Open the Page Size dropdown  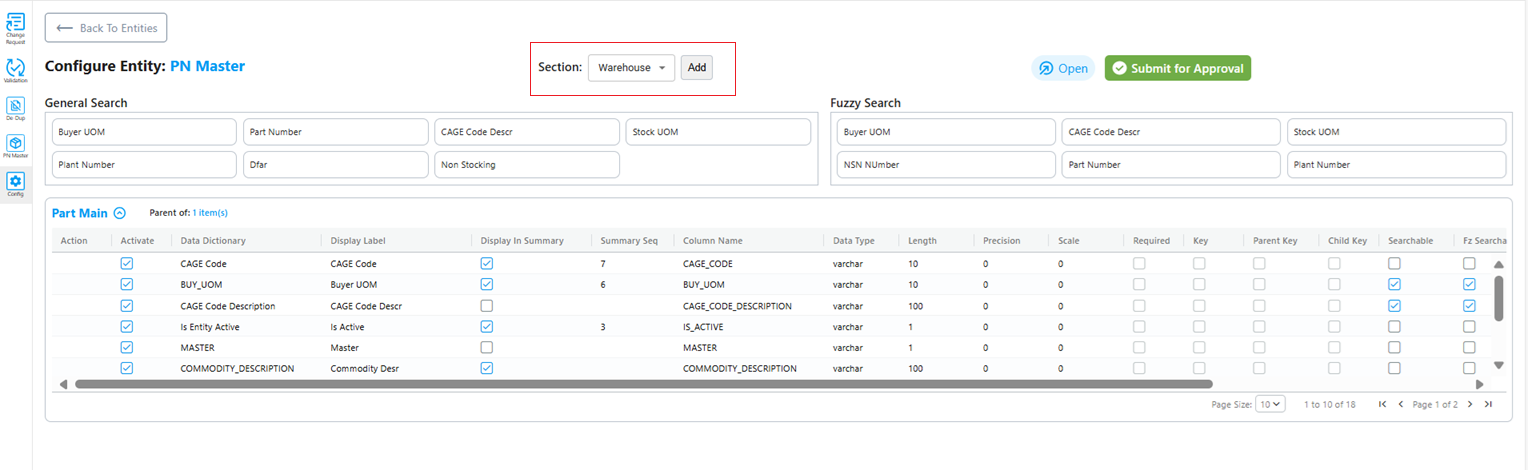pos(1270,404)
